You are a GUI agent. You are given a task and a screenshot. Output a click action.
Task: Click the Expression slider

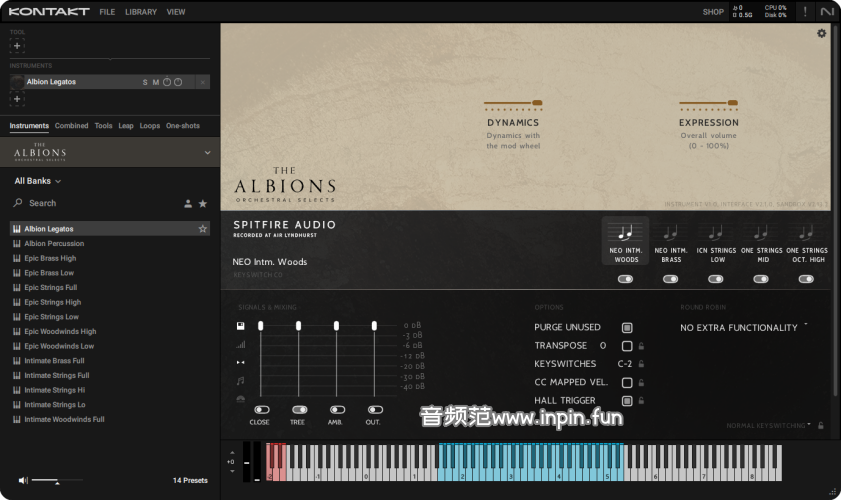(708, 102)
